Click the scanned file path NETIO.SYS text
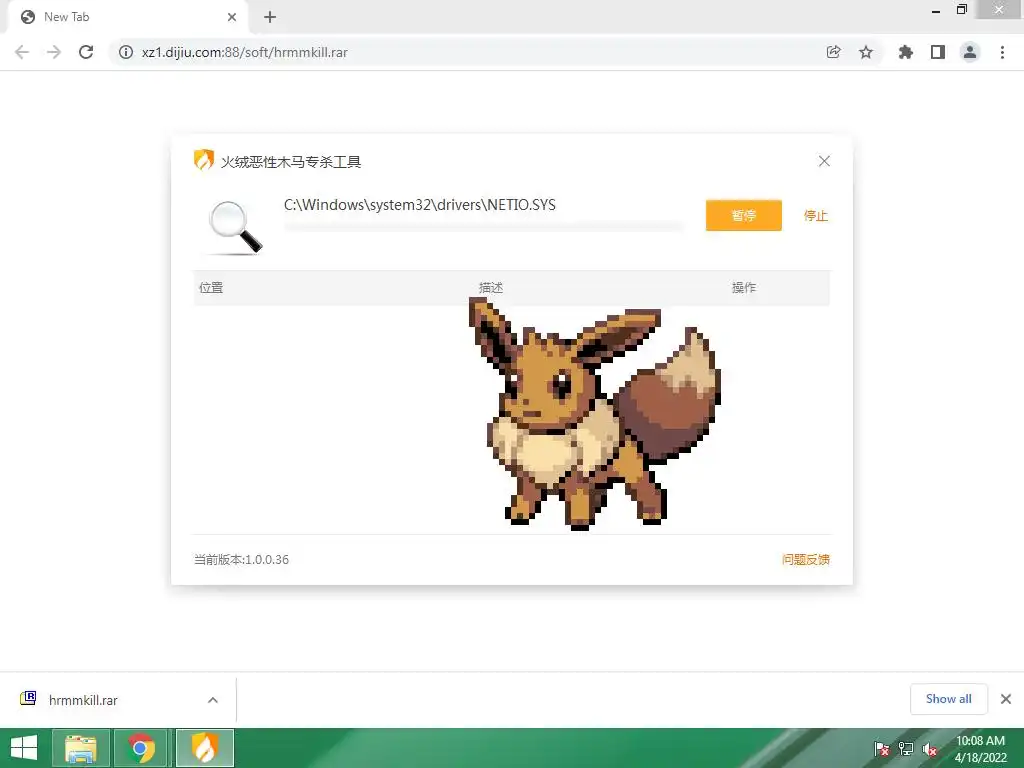The height and width of the screenshot is (768, 1024). click(x=420, y=205)
